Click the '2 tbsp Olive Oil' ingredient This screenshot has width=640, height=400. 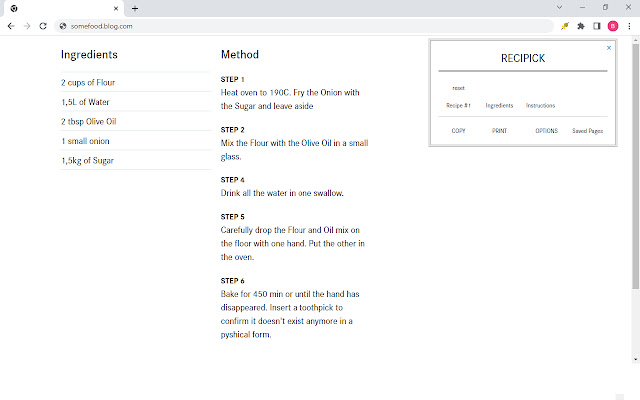[89, 122]
